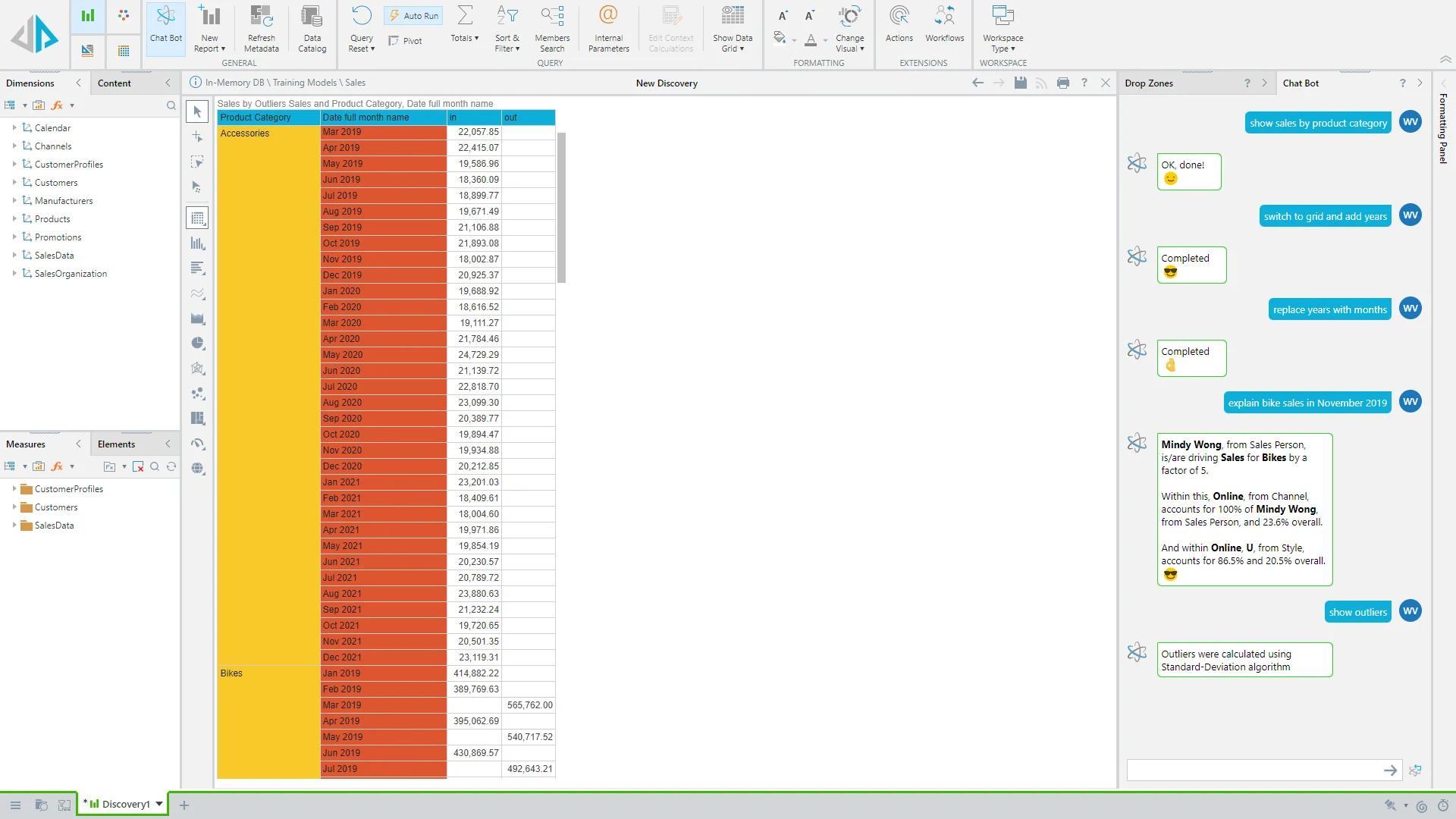Image resolution: width=1456 pixels, height=819 pixels.
Task: Click the Save discovery disk icon
Action: (x=1020, y=83)
